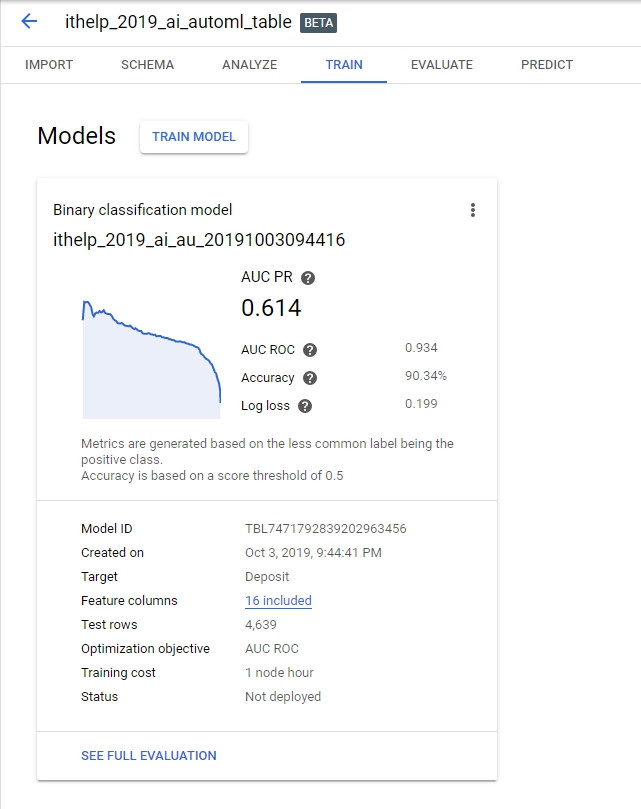Image resolution: width=641 pixels, height=809 pixels.
Task: Show help for AUC PR metric
Action: pyautogui.click(x=308, y=278)
